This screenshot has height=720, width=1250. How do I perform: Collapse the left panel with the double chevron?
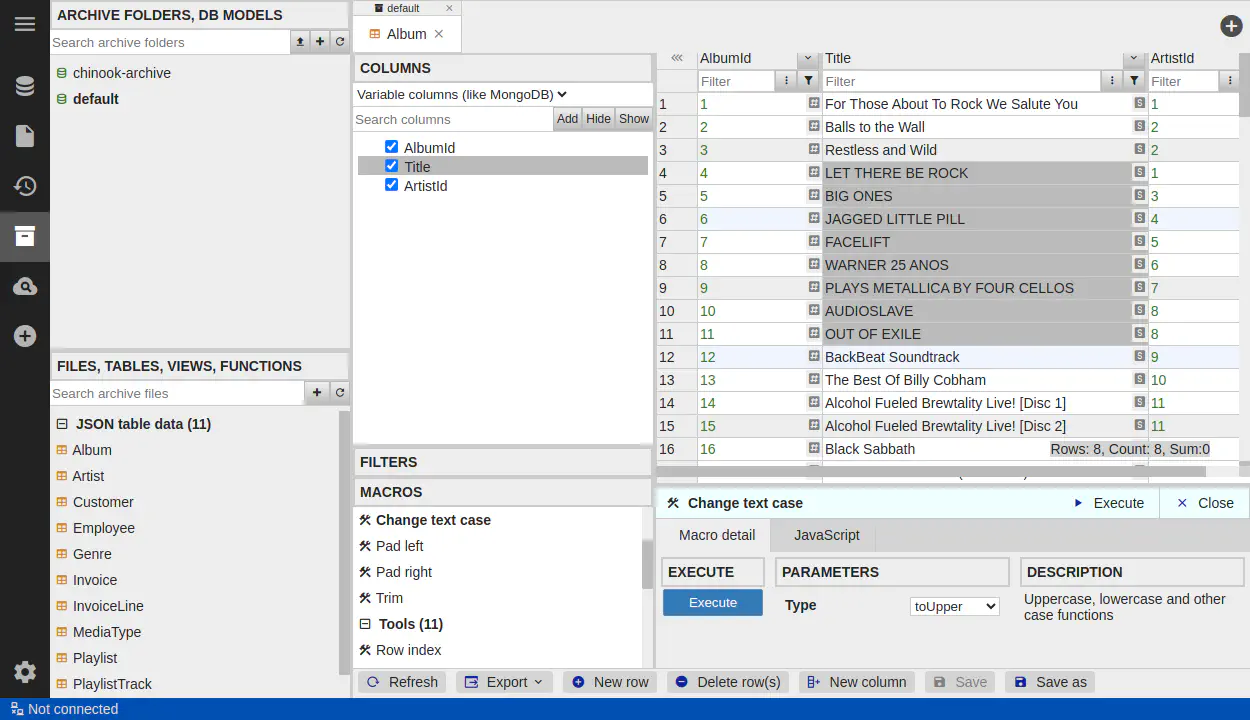[677, 58]
